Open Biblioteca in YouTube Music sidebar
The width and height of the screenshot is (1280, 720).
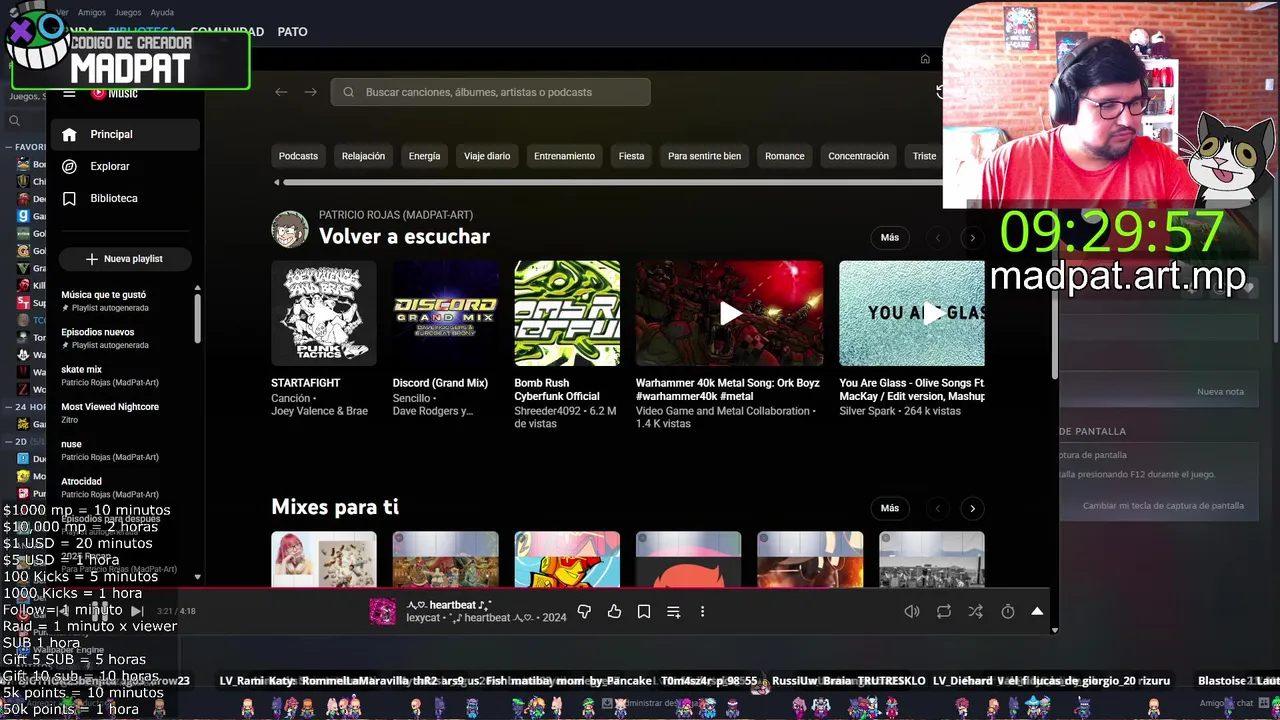tap(125, 198)
